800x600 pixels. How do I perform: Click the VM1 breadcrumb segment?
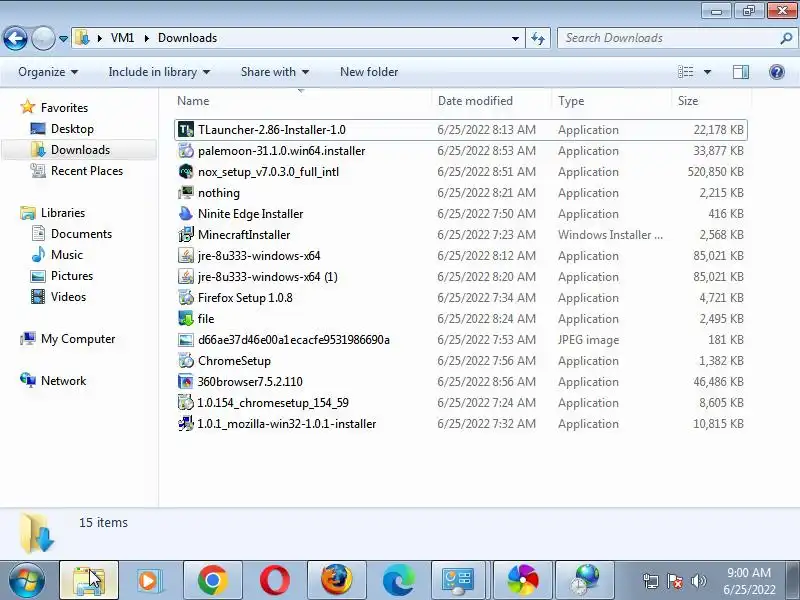click(122, 38)
